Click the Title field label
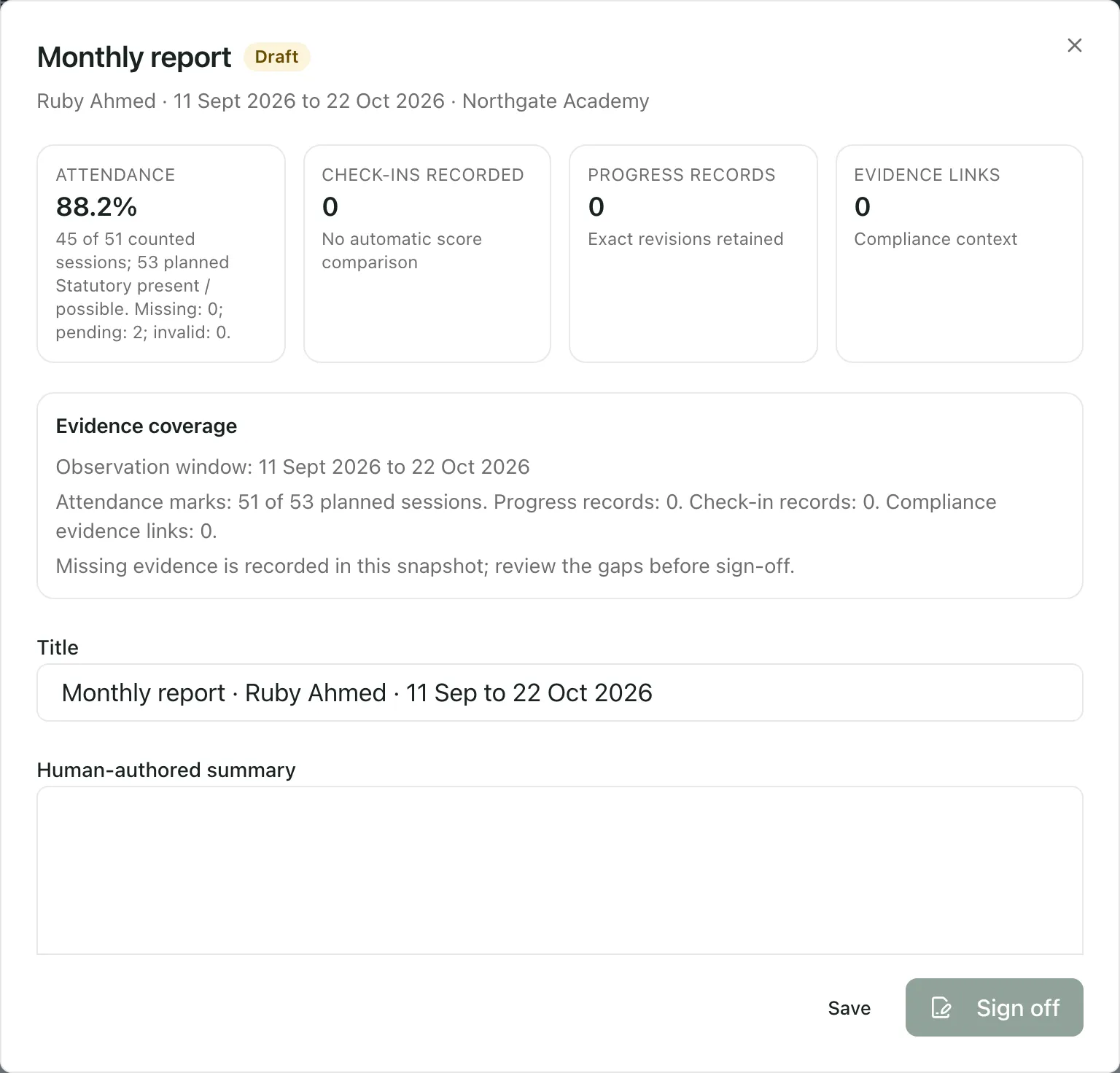1120x1073 pixels. 58,647
